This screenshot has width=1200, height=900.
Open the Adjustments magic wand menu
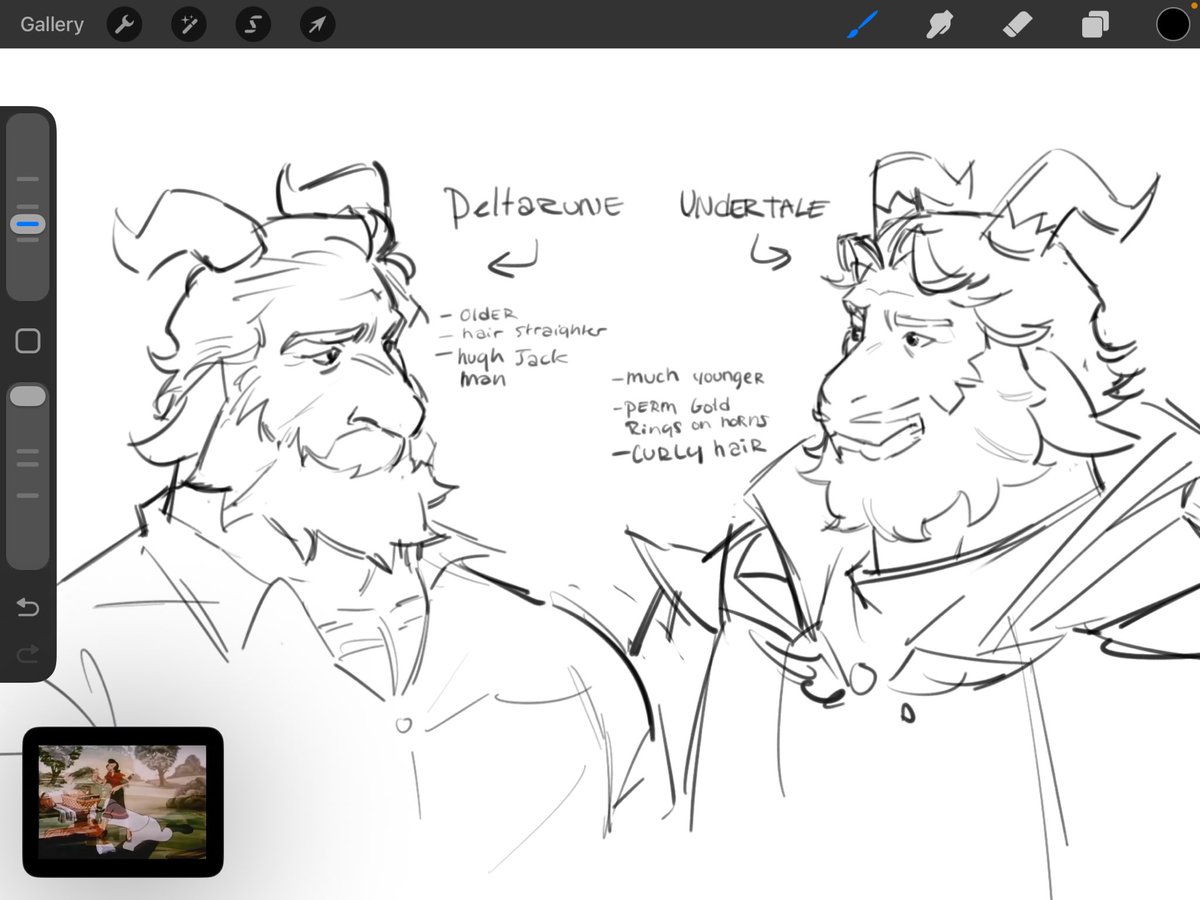tap(188, 24)
